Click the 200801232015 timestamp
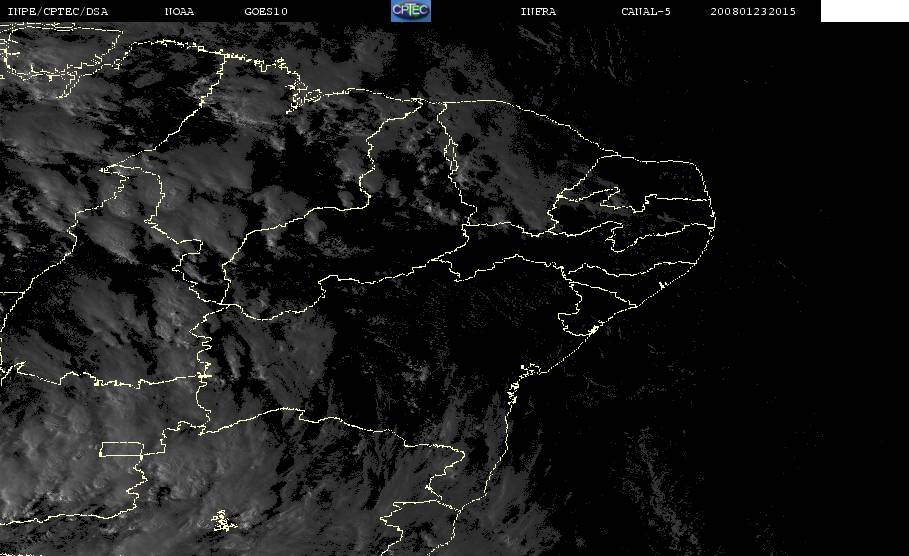This screenshot has width=909, height=556. [753, 11]
